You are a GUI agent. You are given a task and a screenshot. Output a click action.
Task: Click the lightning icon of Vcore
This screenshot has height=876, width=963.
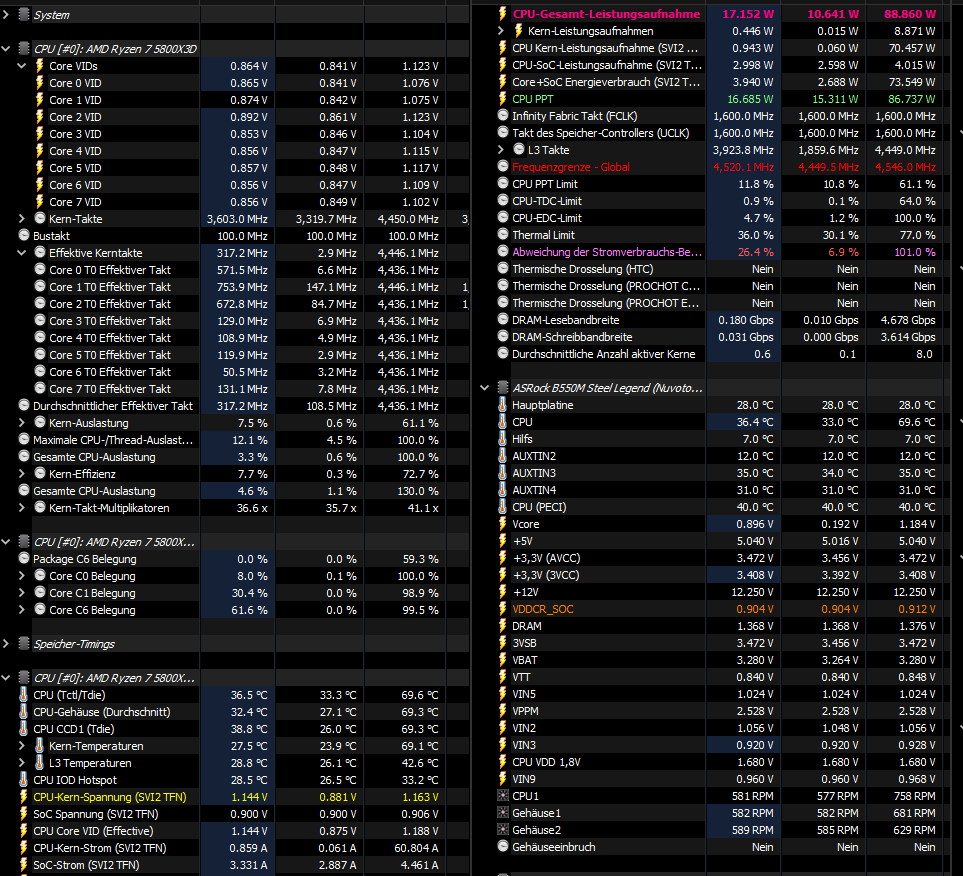pos(502,524)
